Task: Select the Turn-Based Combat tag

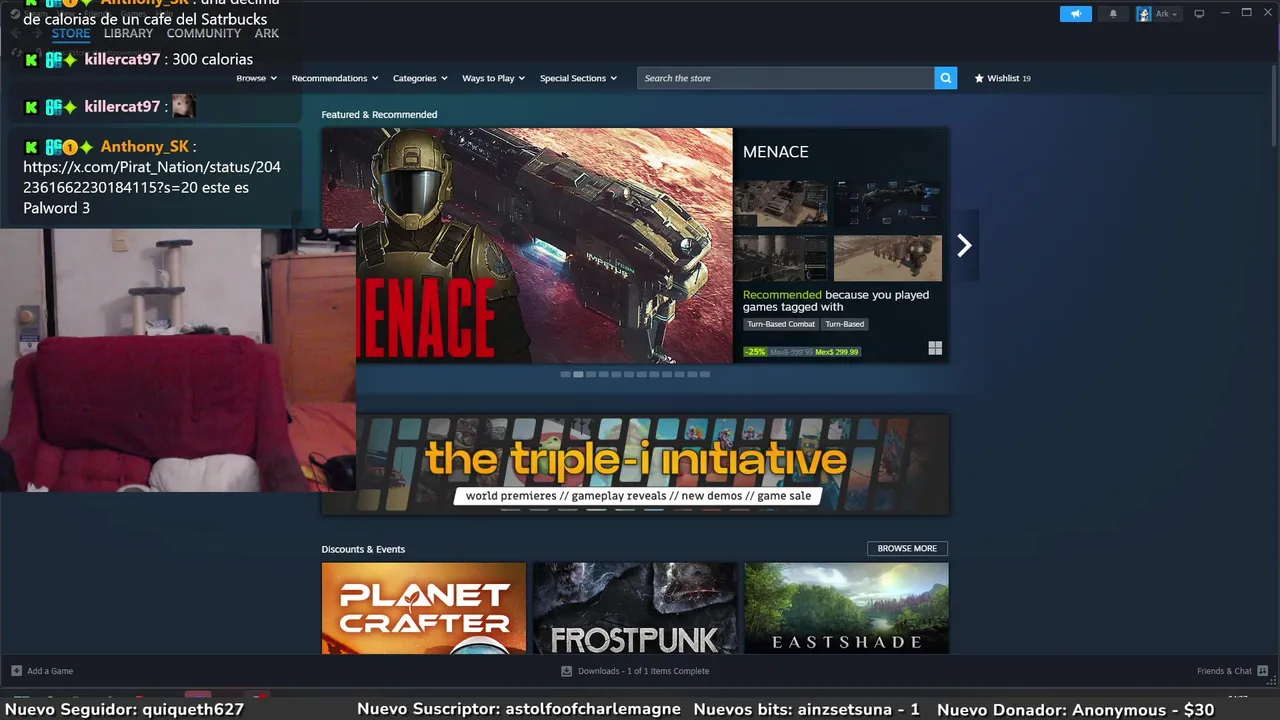Action: tap(781, 324)
